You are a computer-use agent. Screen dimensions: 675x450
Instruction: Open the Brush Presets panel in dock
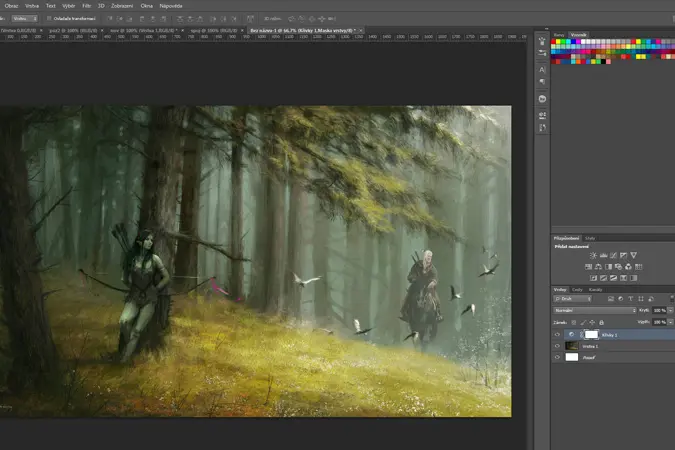pyautogui.click(x=542, y=53)
